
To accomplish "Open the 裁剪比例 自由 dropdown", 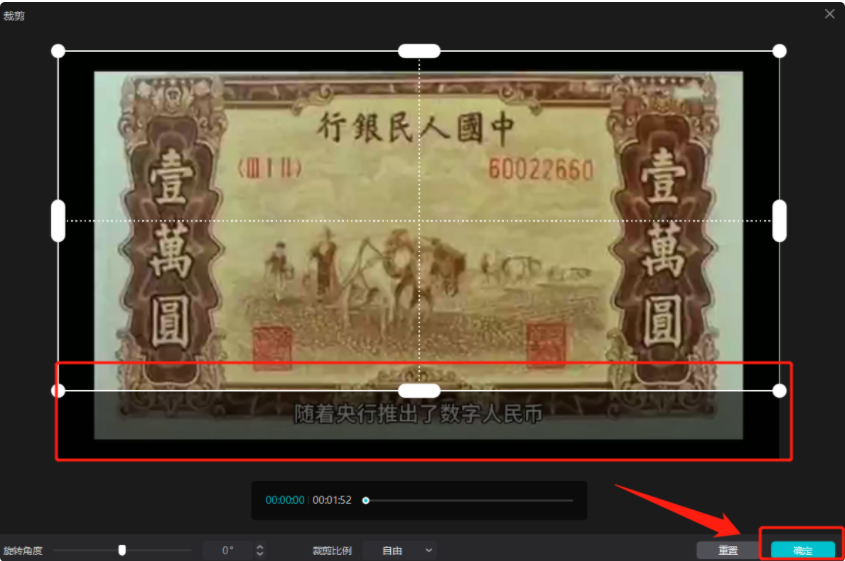I will pyautogui.click(x=400, y=550).
